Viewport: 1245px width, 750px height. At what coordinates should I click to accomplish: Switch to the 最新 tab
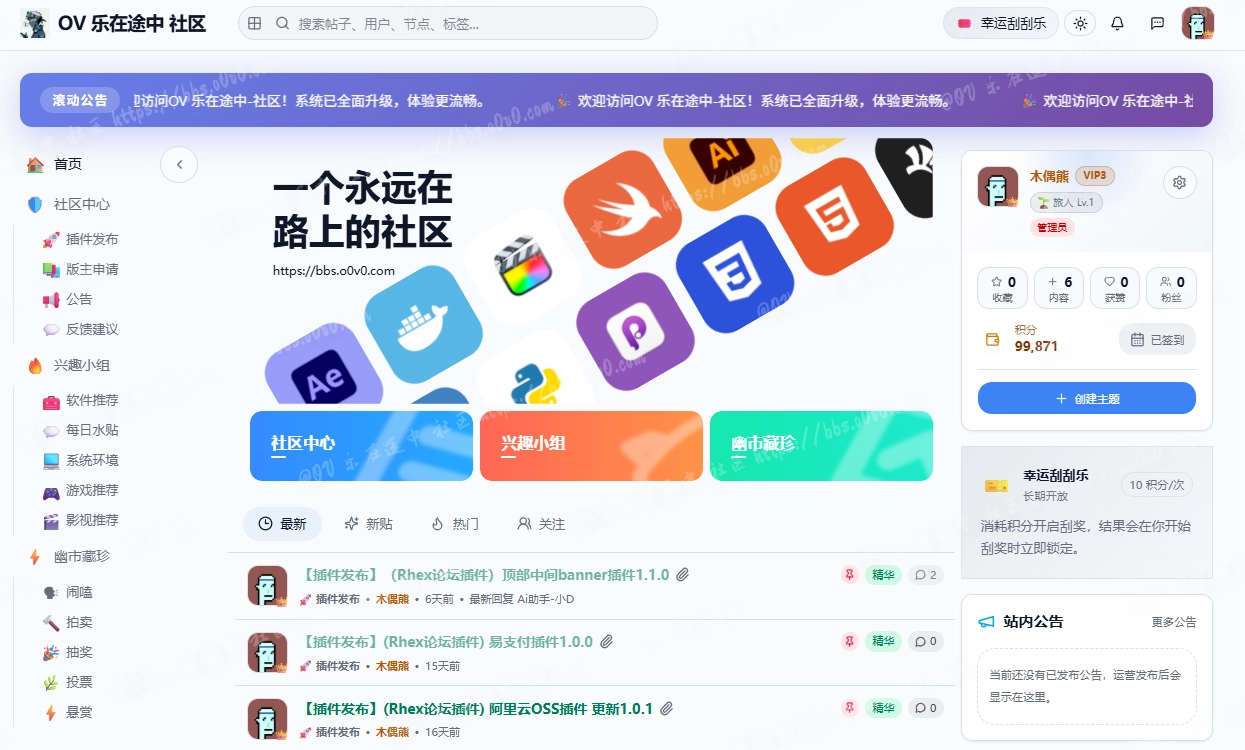point(282,524)
